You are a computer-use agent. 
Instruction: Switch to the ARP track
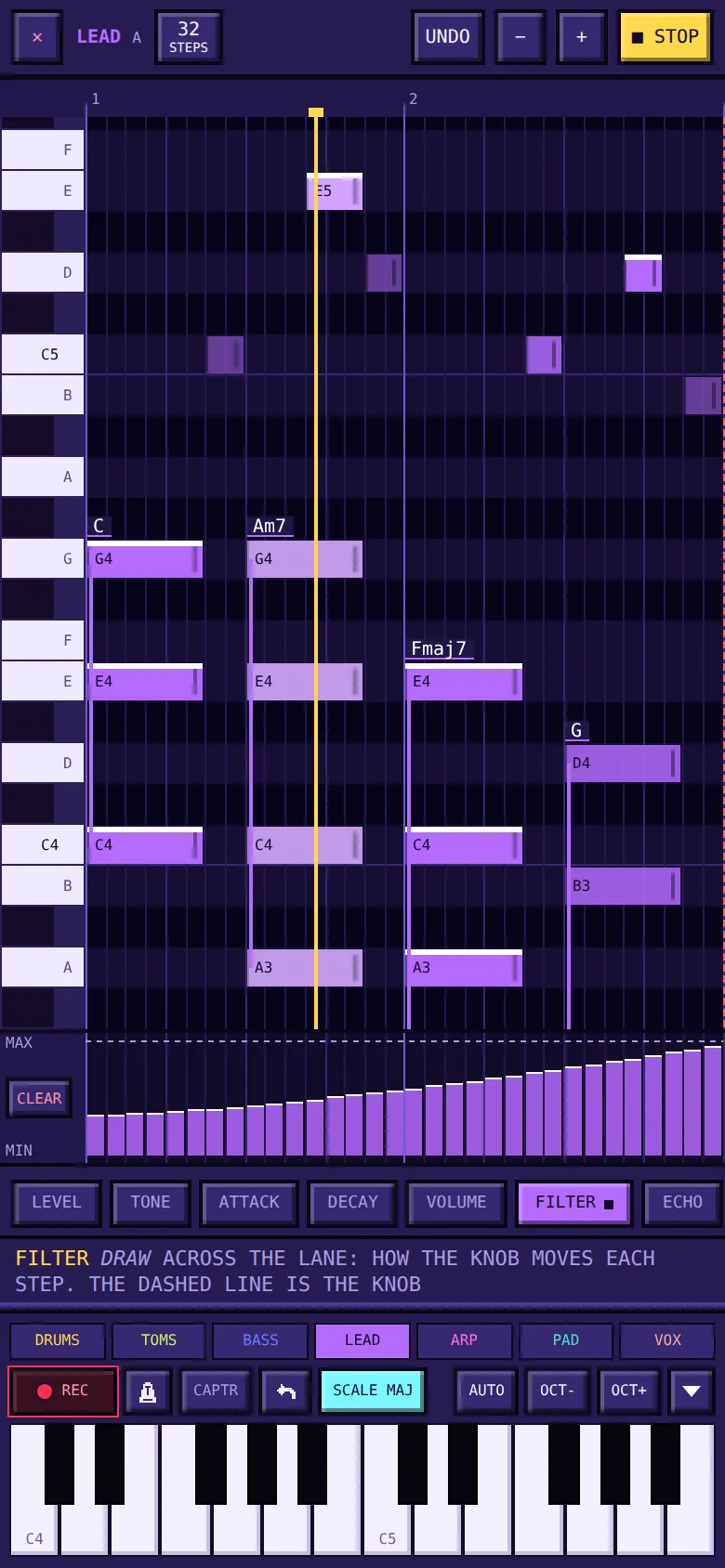point(464,1340)
